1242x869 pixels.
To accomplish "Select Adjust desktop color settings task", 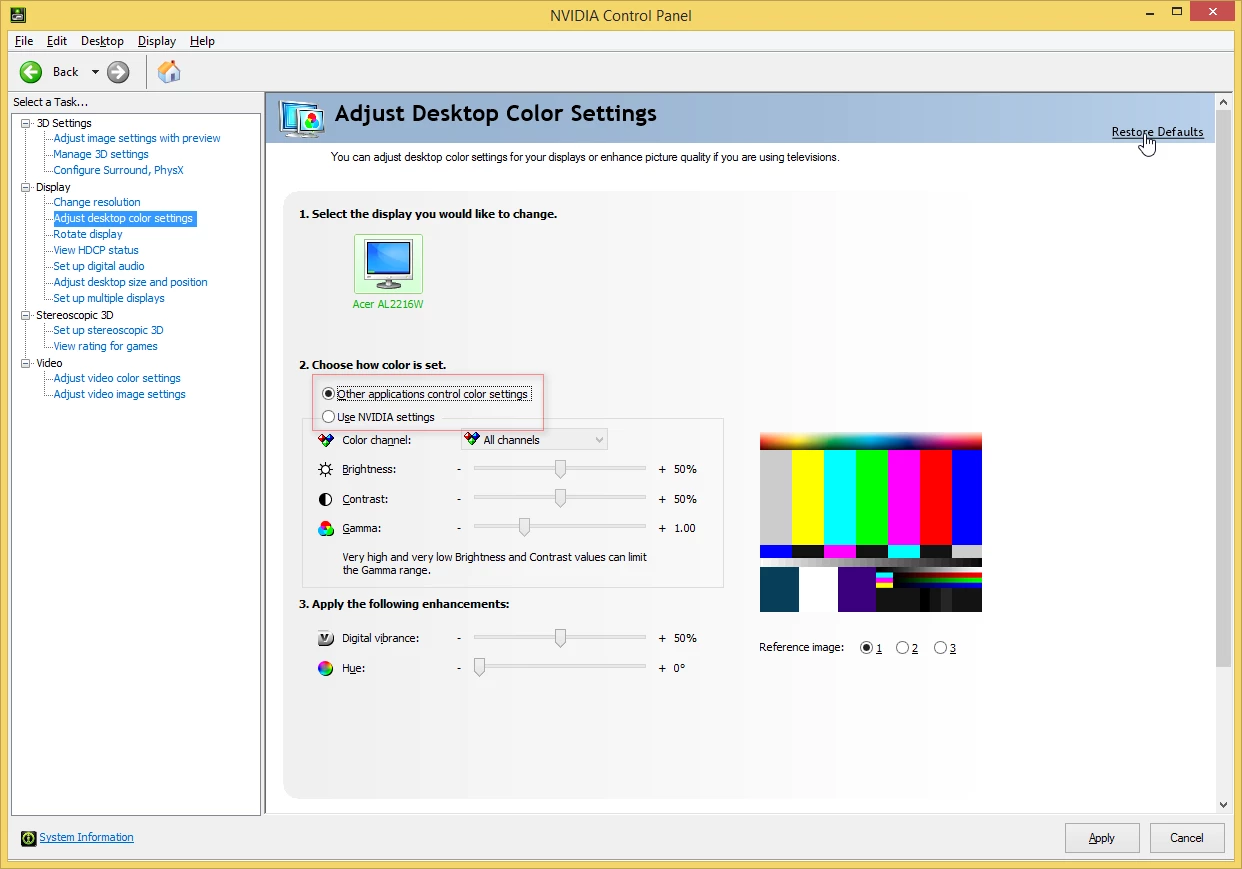I will coord(123,218).
